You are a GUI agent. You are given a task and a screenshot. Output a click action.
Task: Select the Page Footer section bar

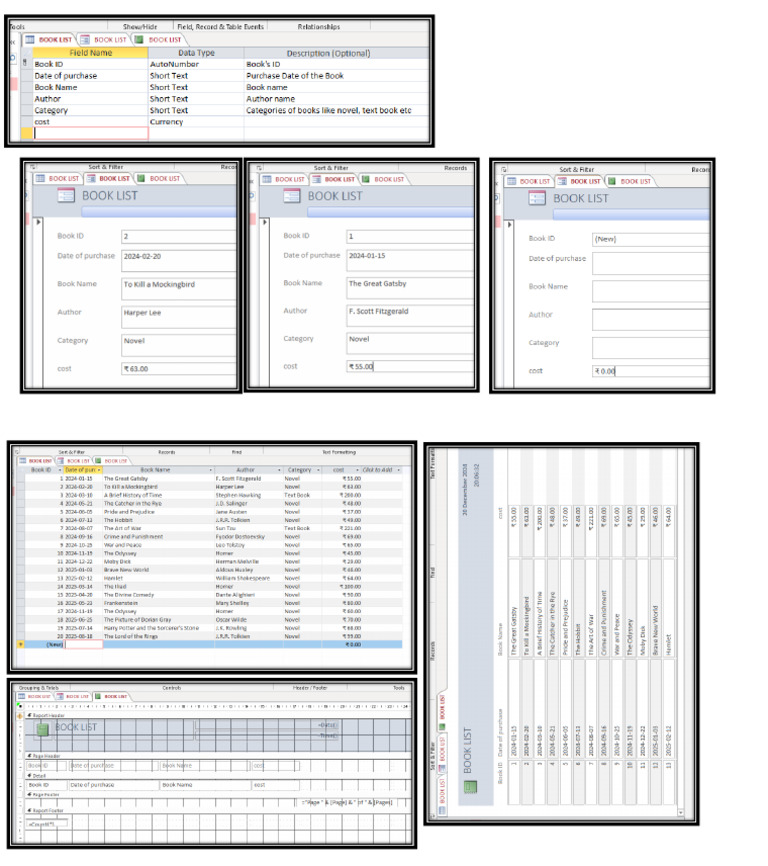tap(218, 795)
